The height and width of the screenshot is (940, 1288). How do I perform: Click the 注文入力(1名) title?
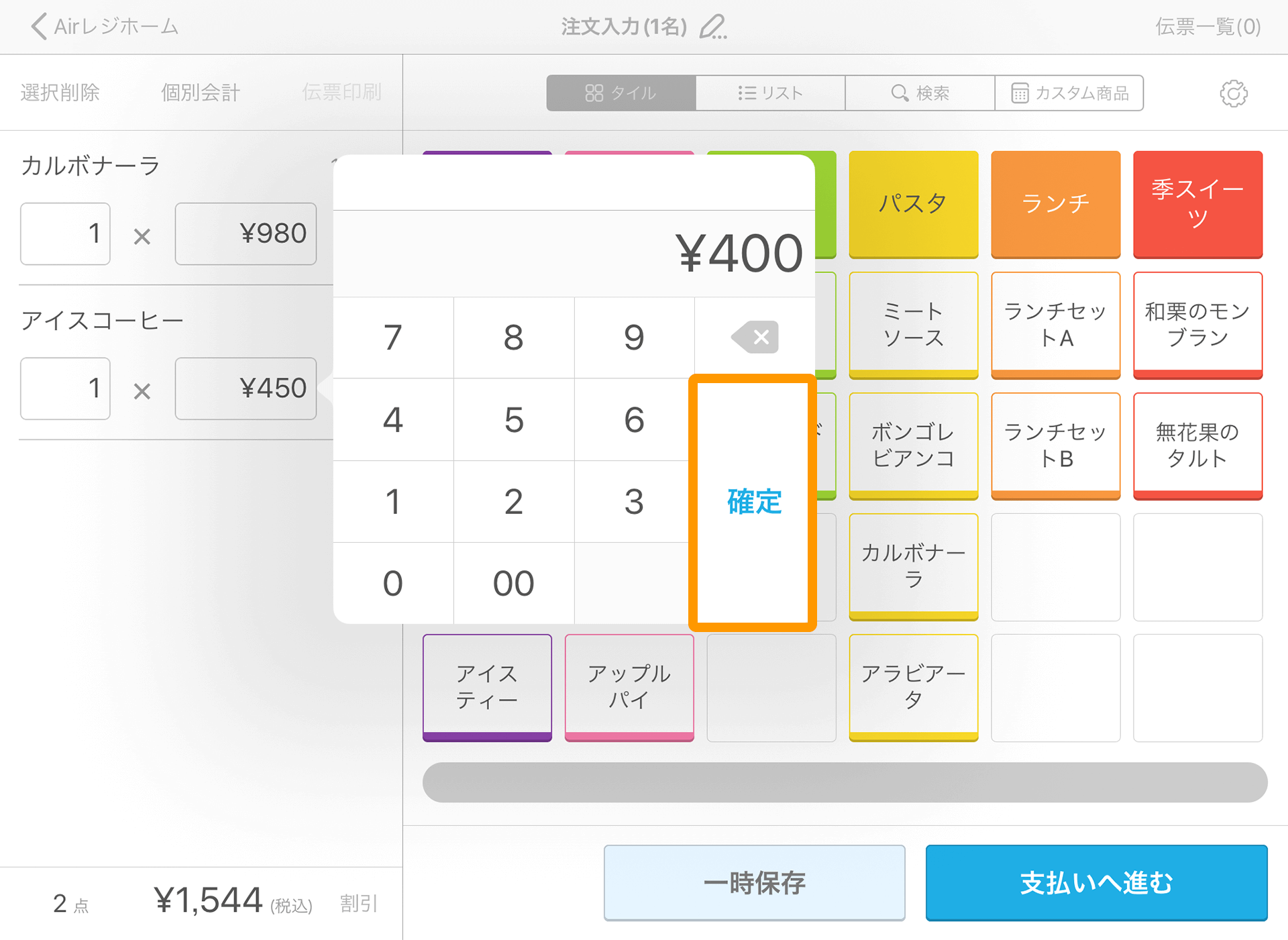pyautogui.click(x=624, y=27)
